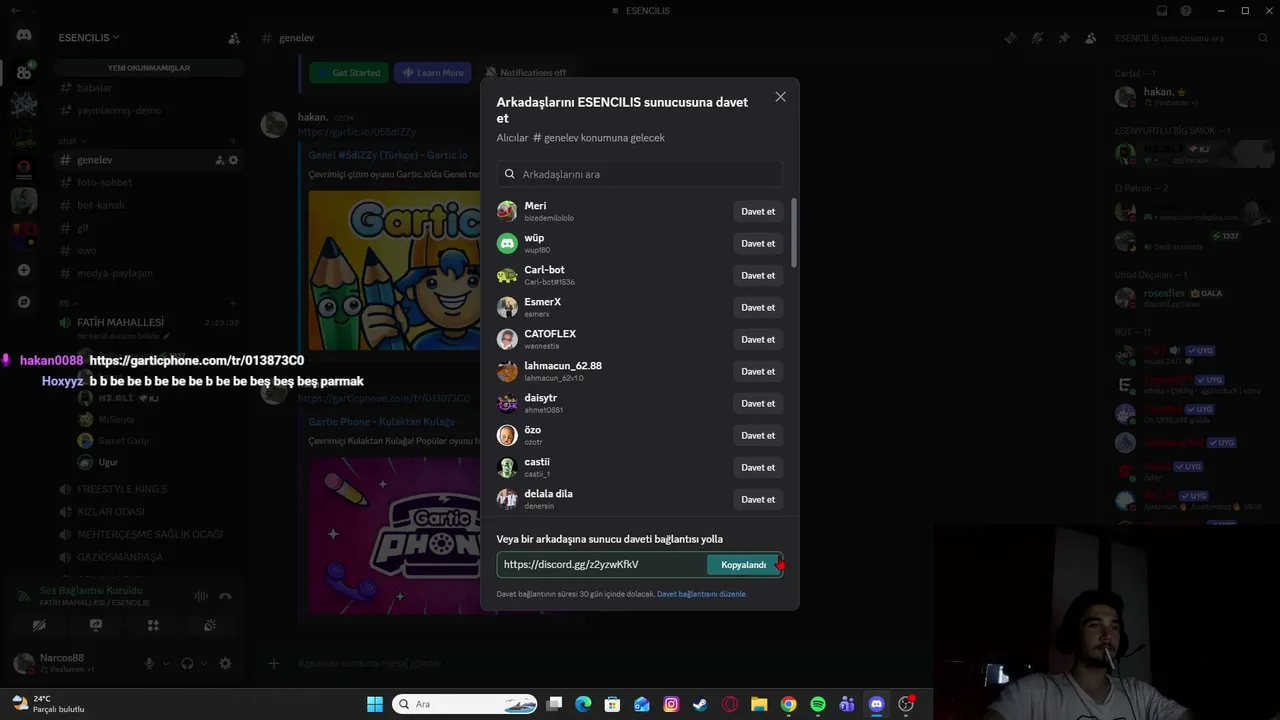Add a channel to the chat category
The width and height of the screenshot is (1280, 720).
233,141
